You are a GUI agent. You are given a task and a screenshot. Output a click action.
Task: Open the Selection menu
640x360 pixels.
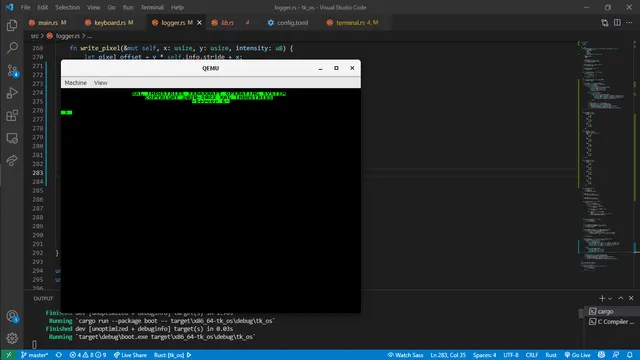67,7
